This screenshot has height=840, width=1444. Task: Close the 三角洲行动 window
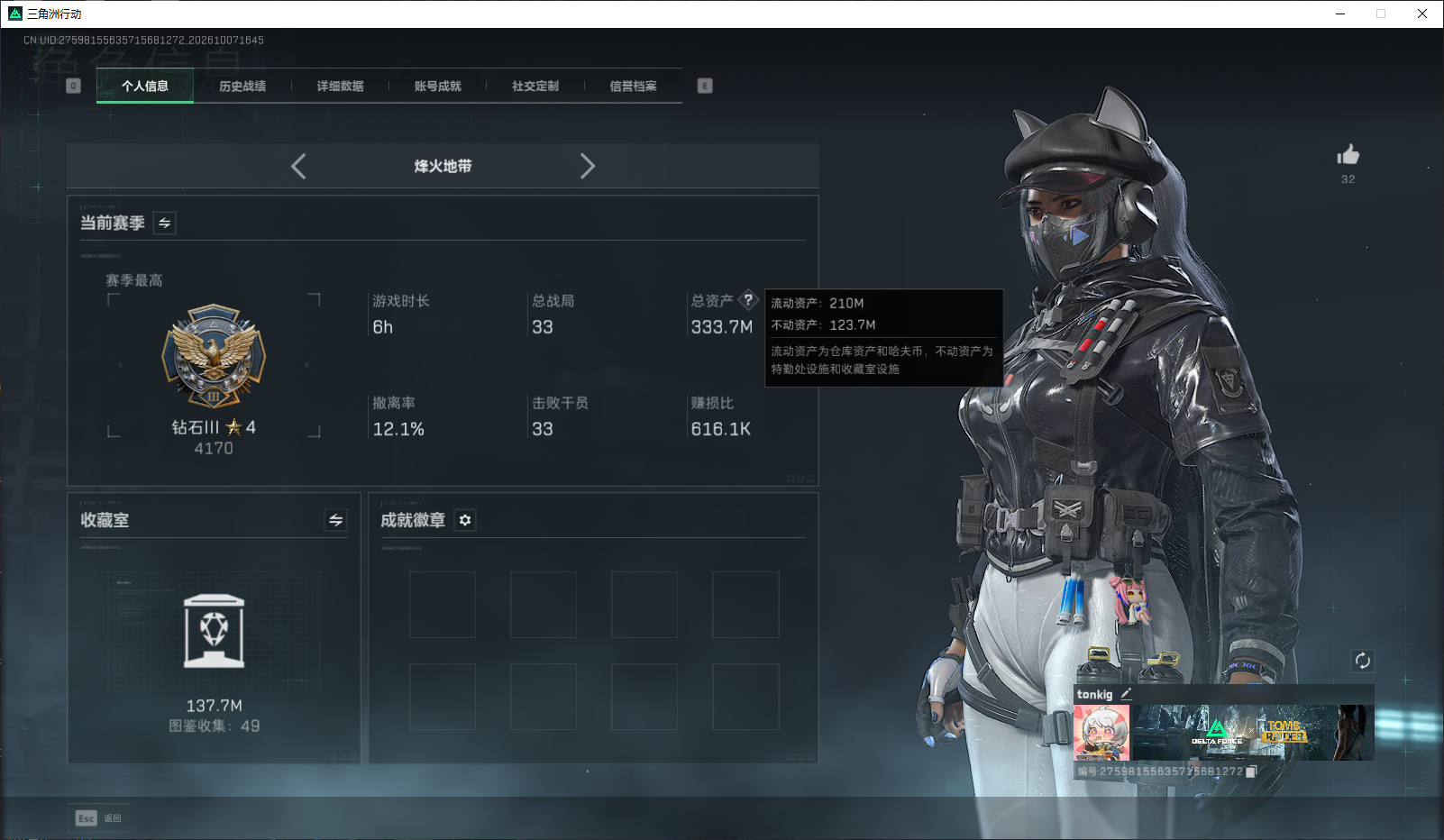(x=1422, y=14)
